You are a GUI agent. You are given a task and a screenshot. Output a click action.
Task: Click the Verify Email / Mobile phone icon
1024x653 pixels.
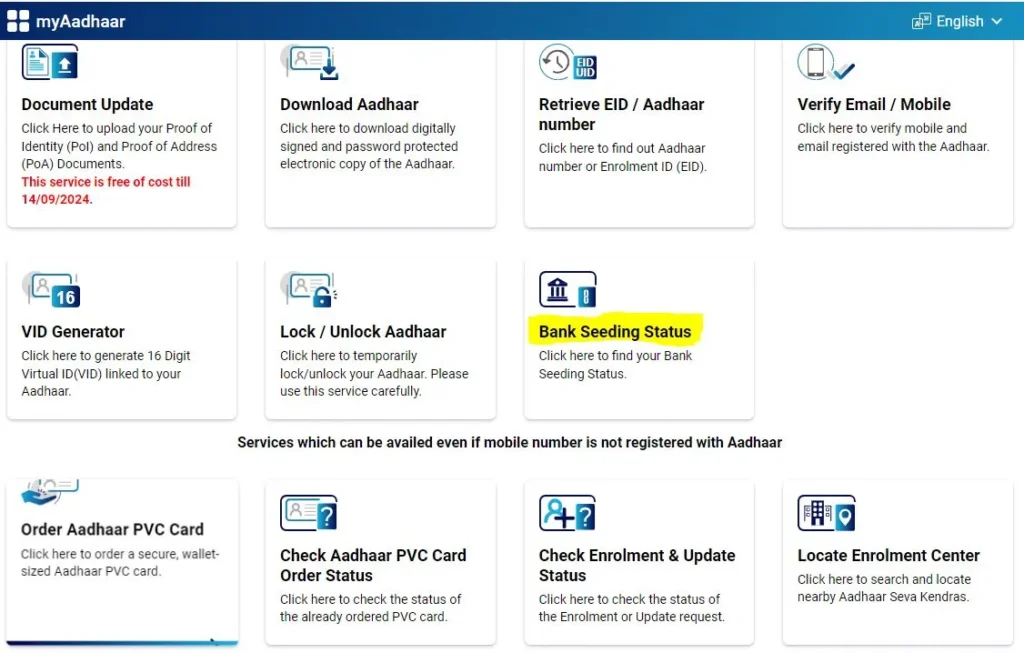[x=825, y=63]
